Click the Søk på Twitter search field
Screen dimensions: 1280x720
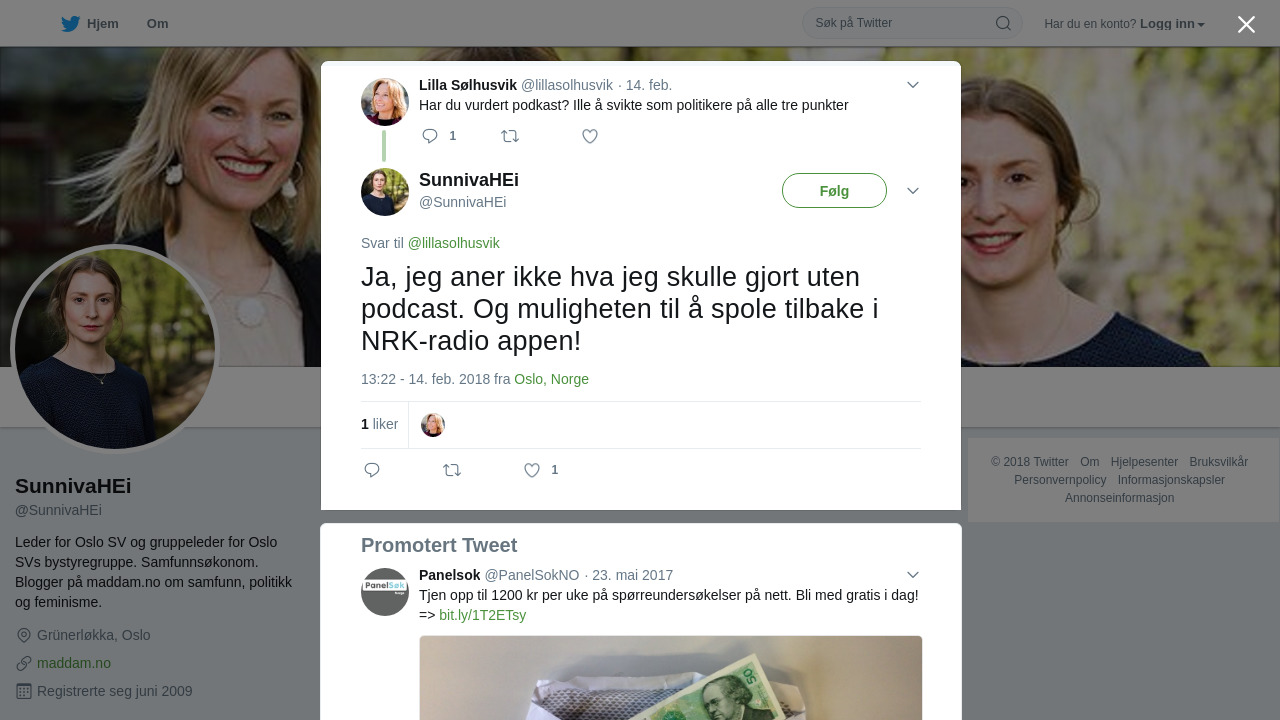[x=900, y=23]
